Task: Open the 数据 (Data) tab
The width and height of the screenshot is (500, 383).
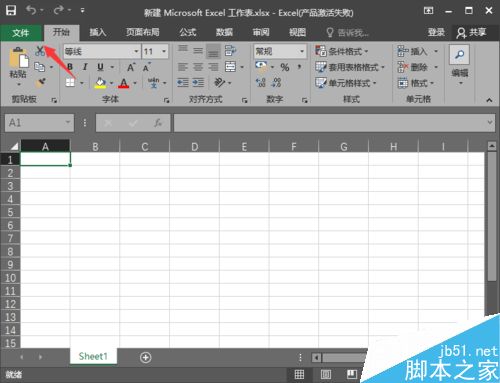Action: pos(224,32)
